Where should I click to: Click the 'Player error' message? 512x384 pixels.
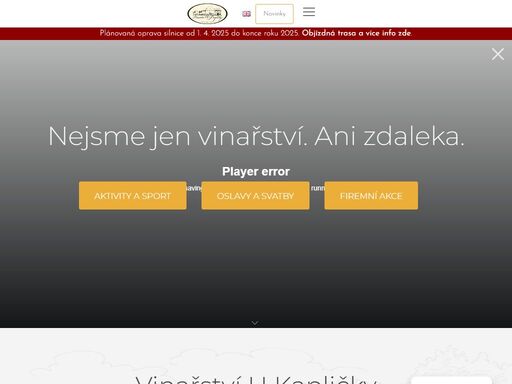tap(256, 171)
